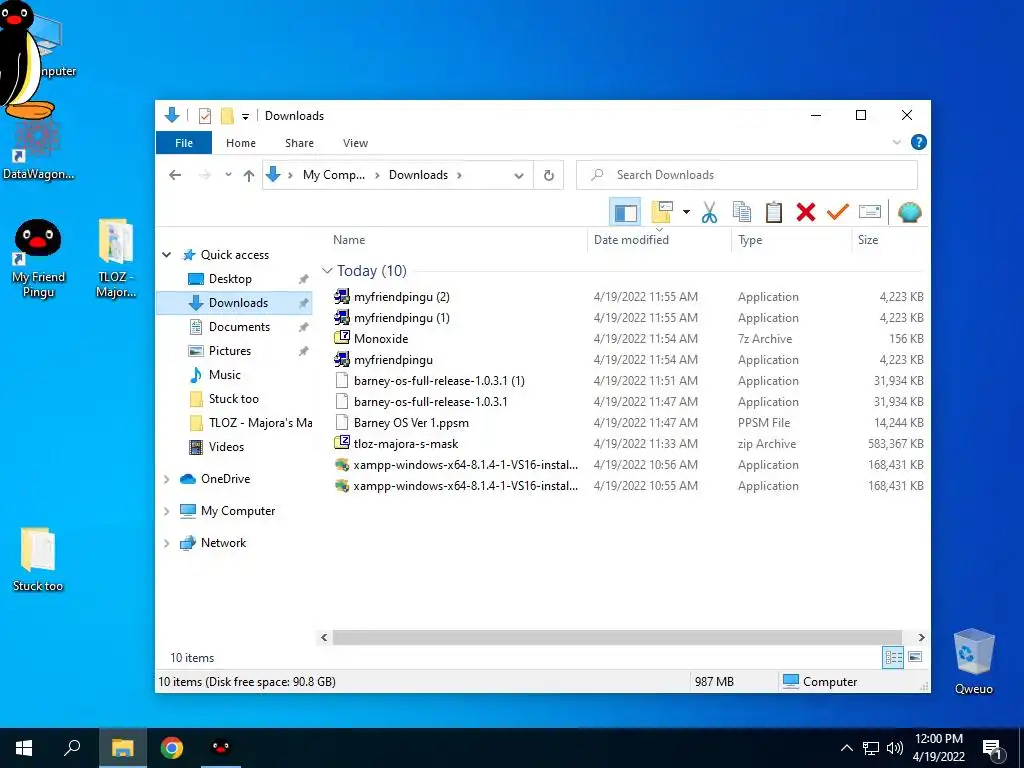The image size is (1024, 768).
Task: Click the Search Downloads field
Action: 746,175
